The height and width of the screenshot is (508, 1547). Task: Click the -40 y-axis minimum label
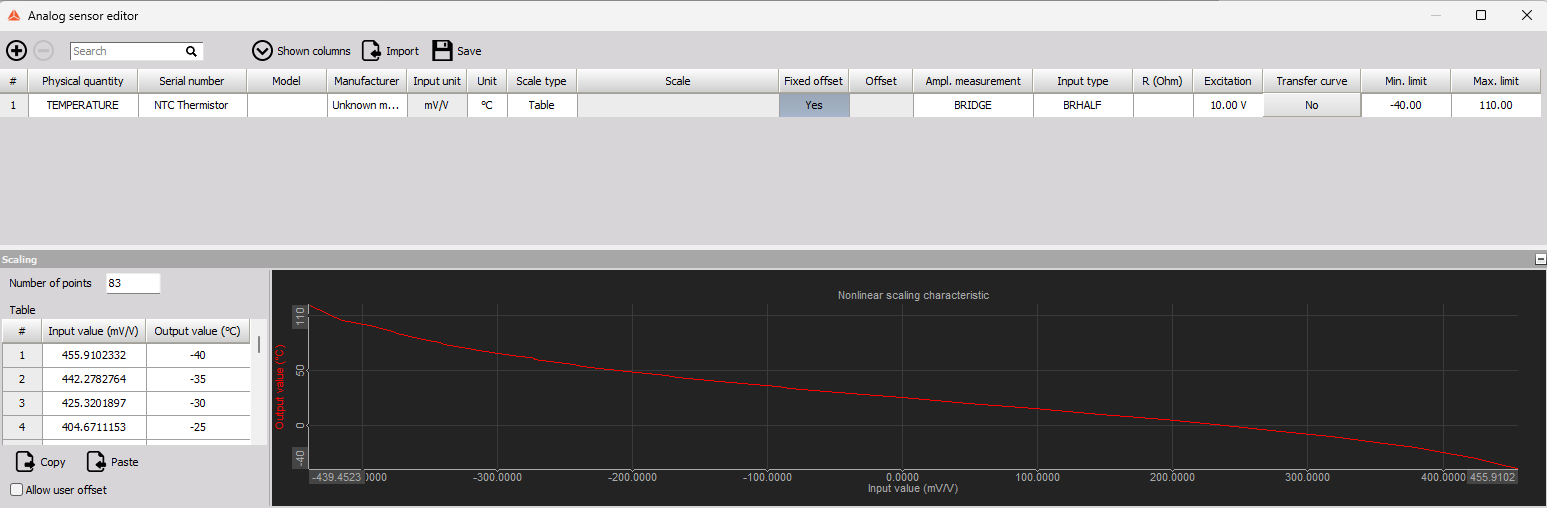click(300, 457)
